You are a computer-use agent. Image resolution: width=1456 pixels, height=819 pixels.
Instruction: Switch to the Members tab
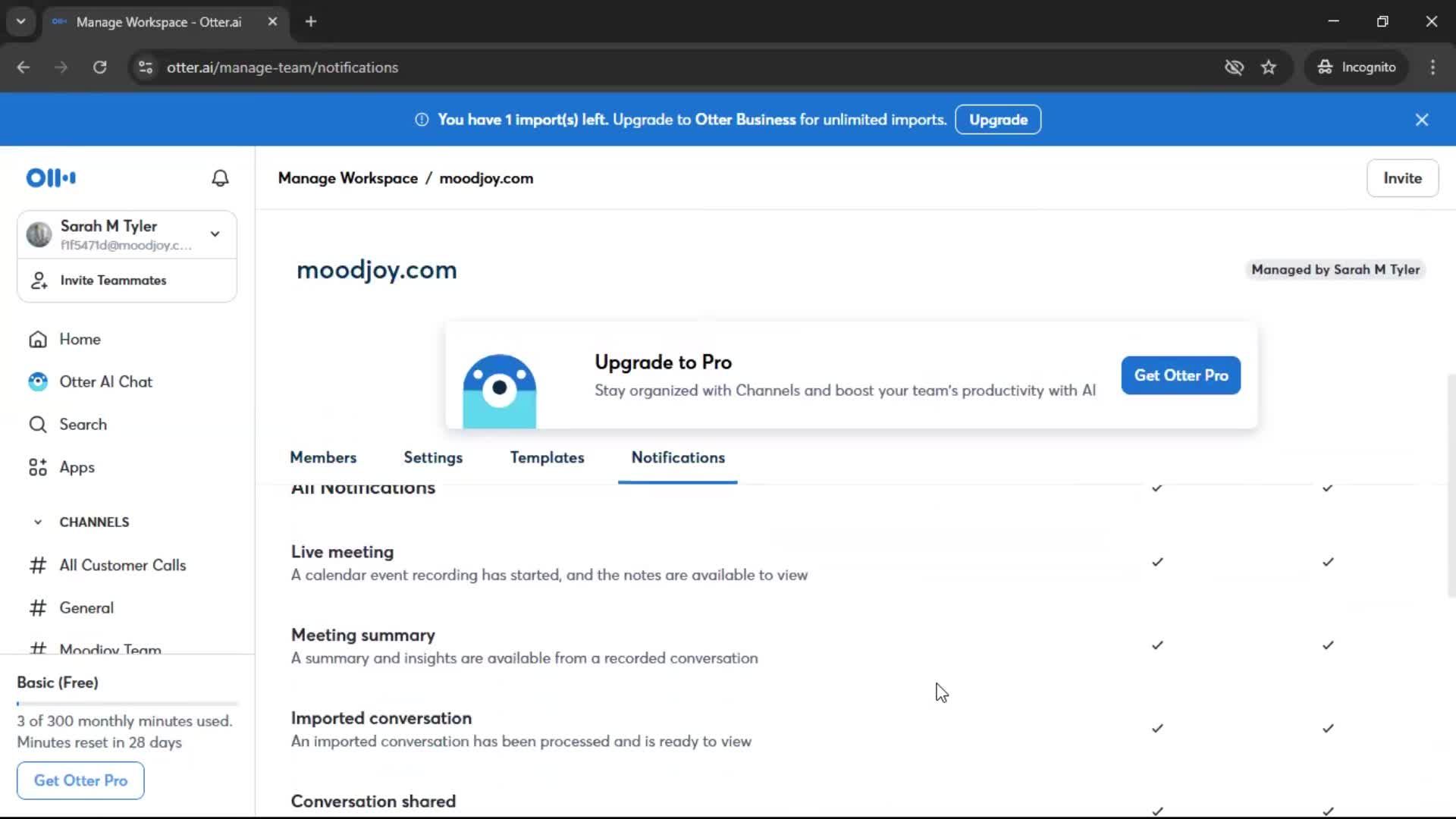coord(323,458)
